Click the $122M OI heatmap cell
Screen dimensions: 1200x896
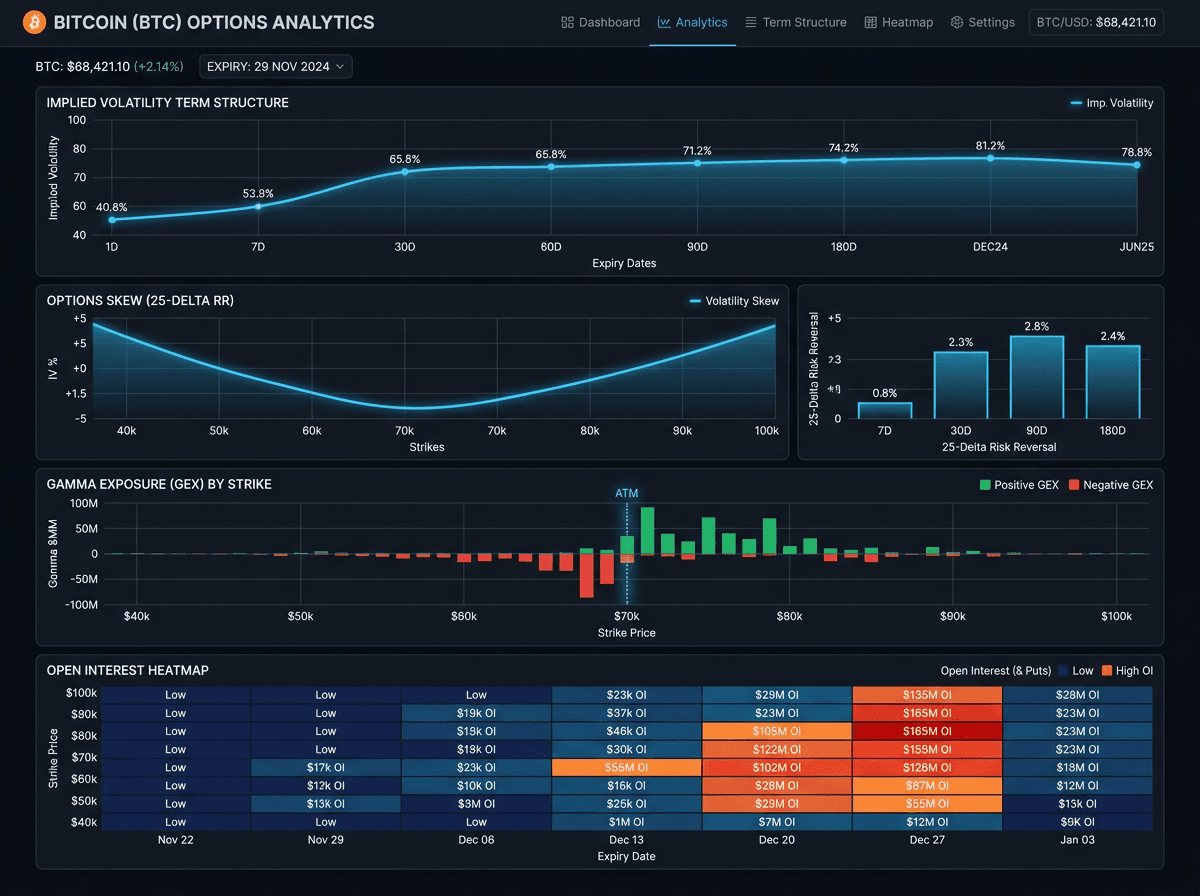(777, 749)
